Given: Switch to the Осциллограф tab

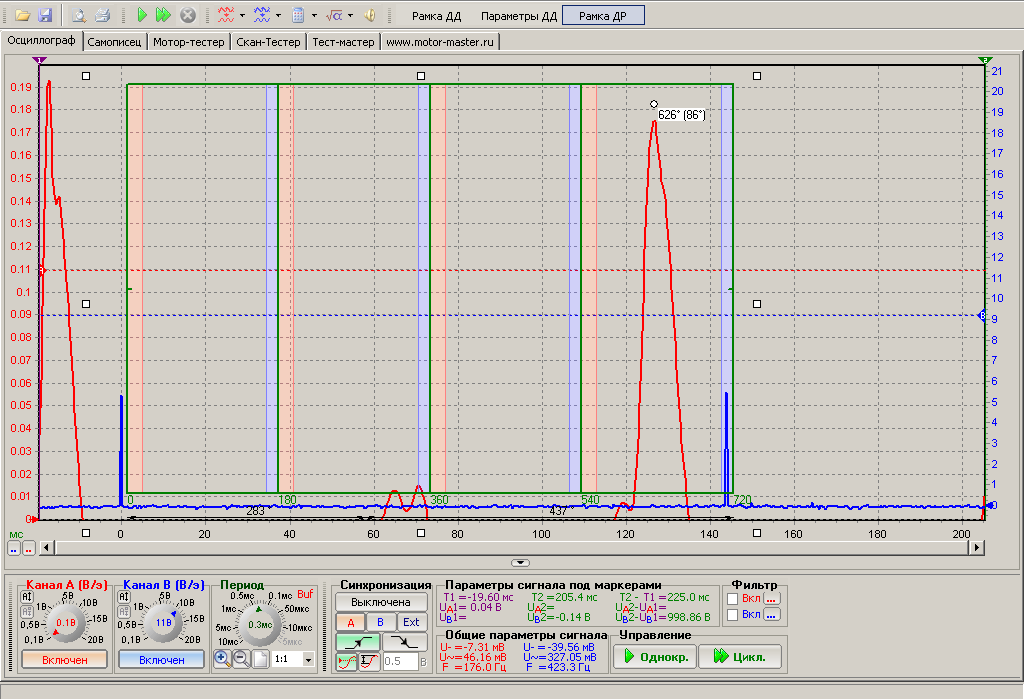Looking at the screenshot, I should tap(41, 40).
